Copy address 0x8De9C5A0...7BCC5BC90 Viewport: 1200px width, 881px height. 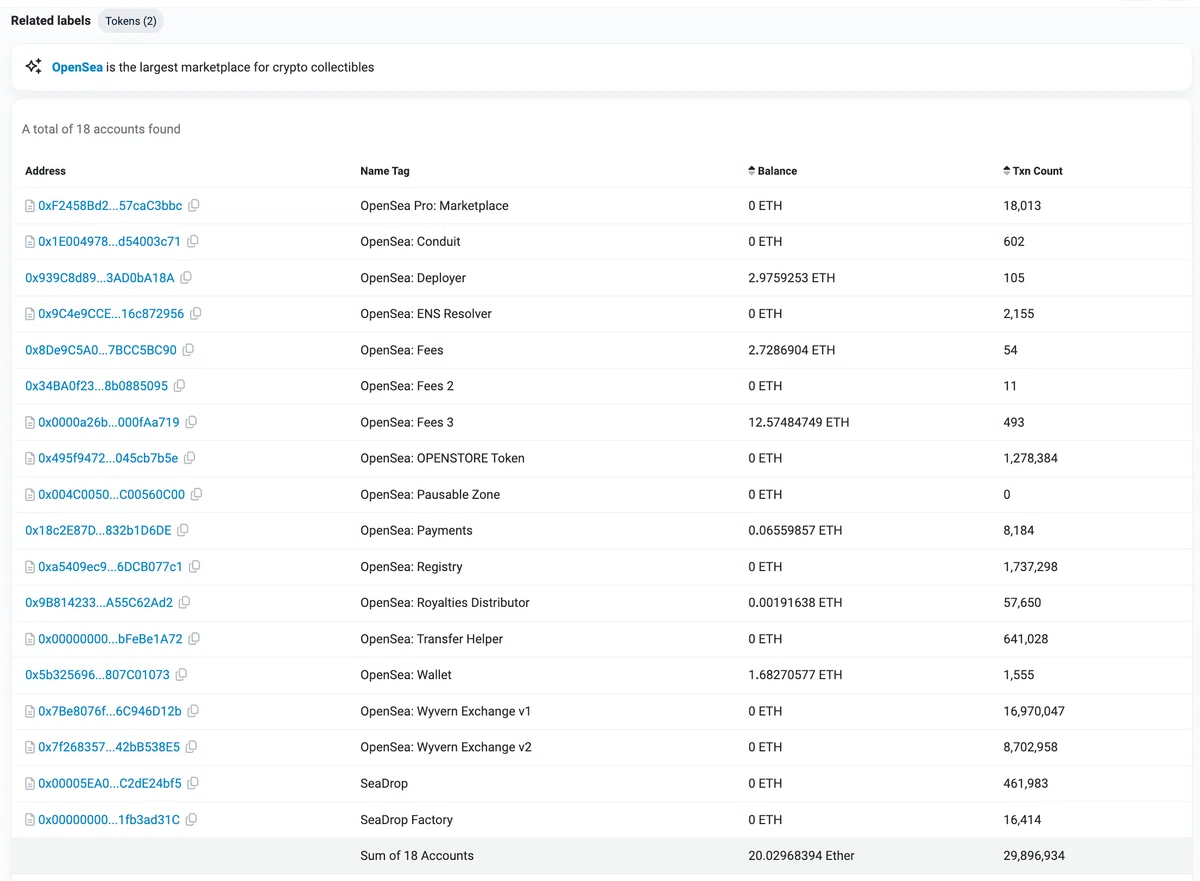click(188, 350)
